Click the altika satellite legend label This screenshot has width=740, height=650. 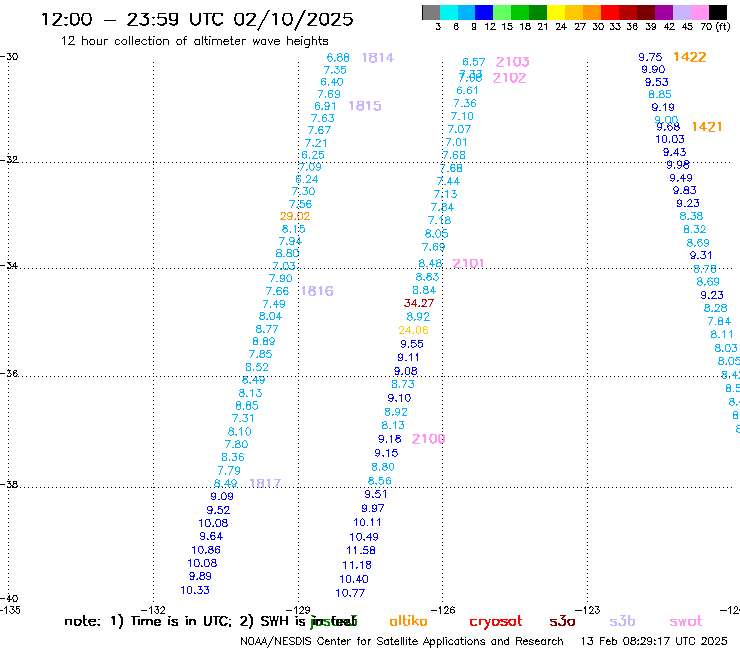(x=409, y=621)
